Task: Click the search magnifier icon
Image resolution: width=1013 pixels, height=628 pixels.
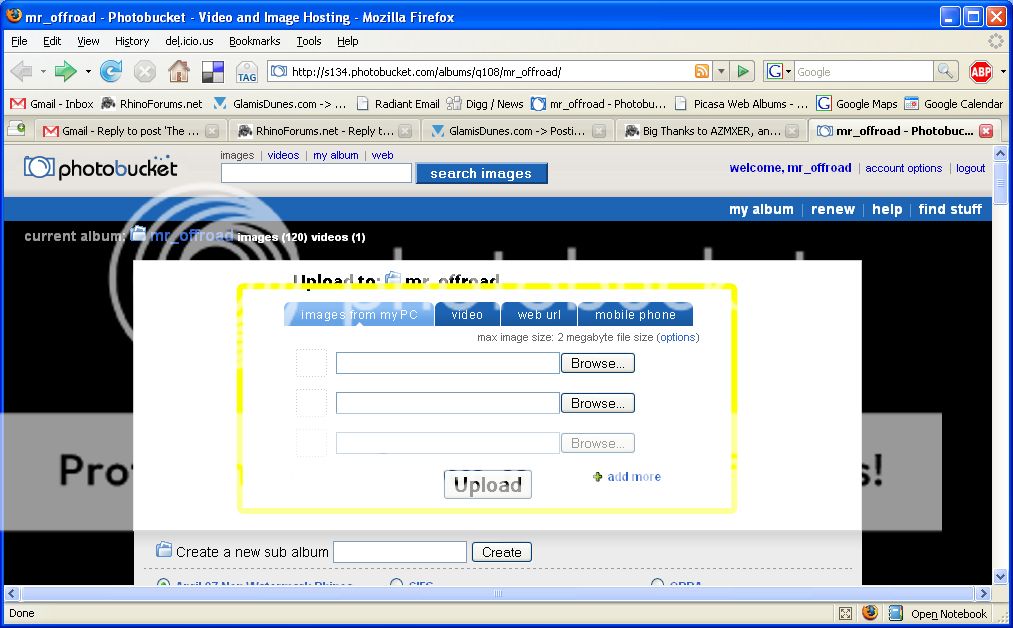Action: tap(945, 71)
